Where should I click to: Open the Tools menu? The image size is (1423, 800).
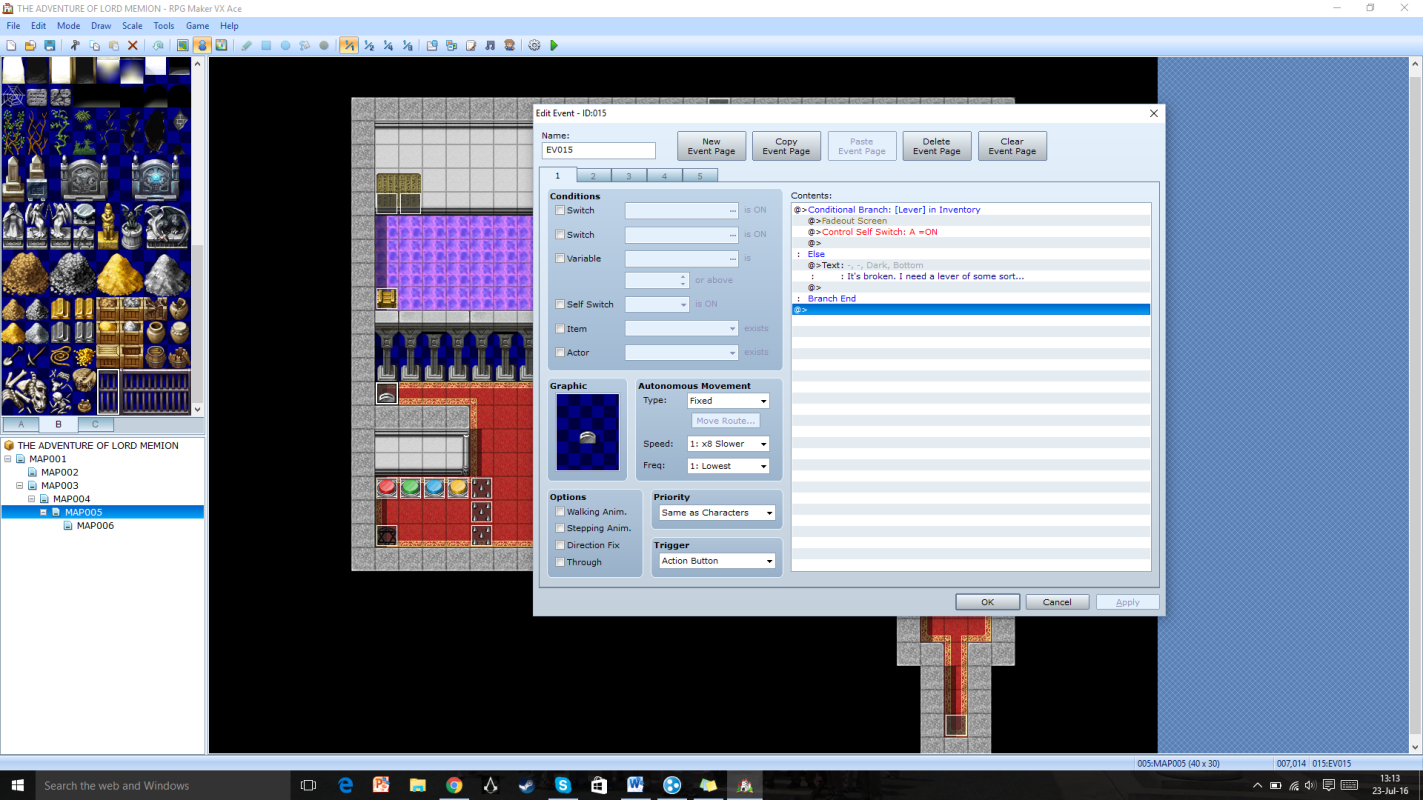tap(164, 26)
